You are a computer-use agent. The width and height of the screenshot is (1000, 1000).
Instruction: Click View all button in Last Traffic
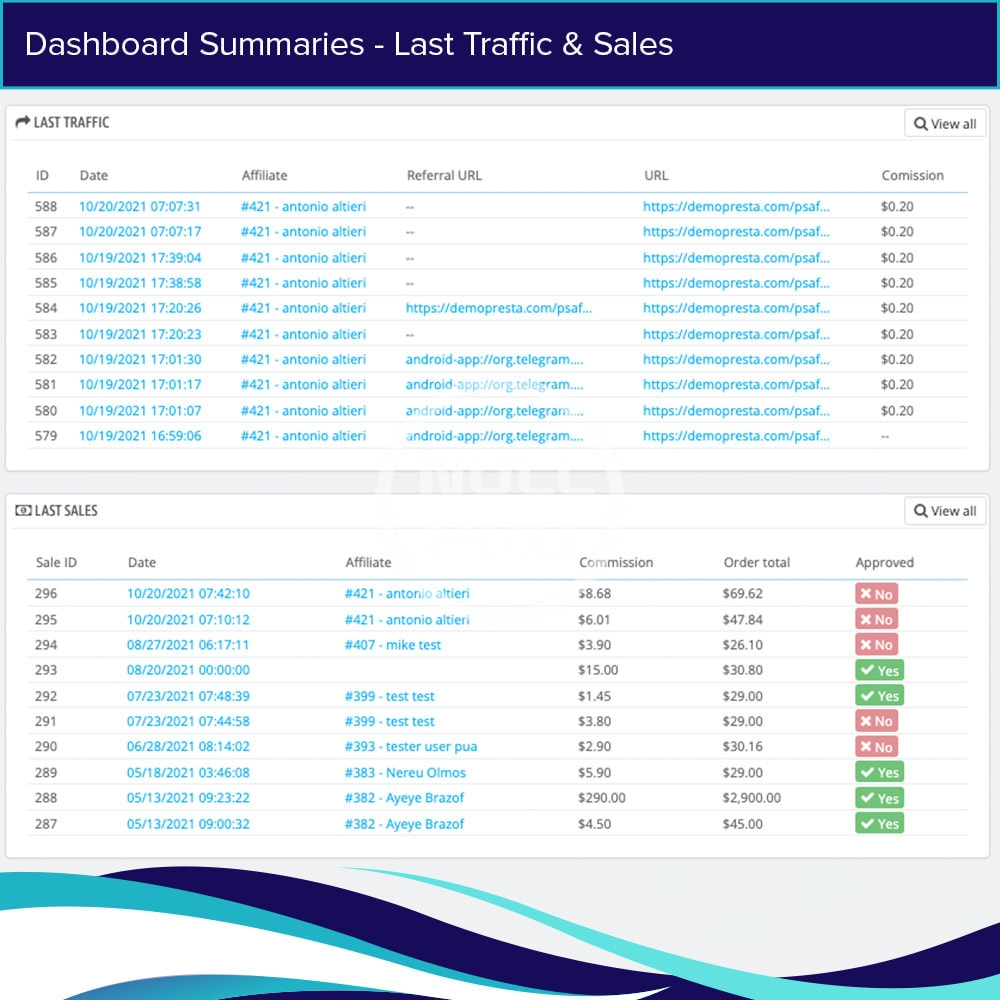944,124
